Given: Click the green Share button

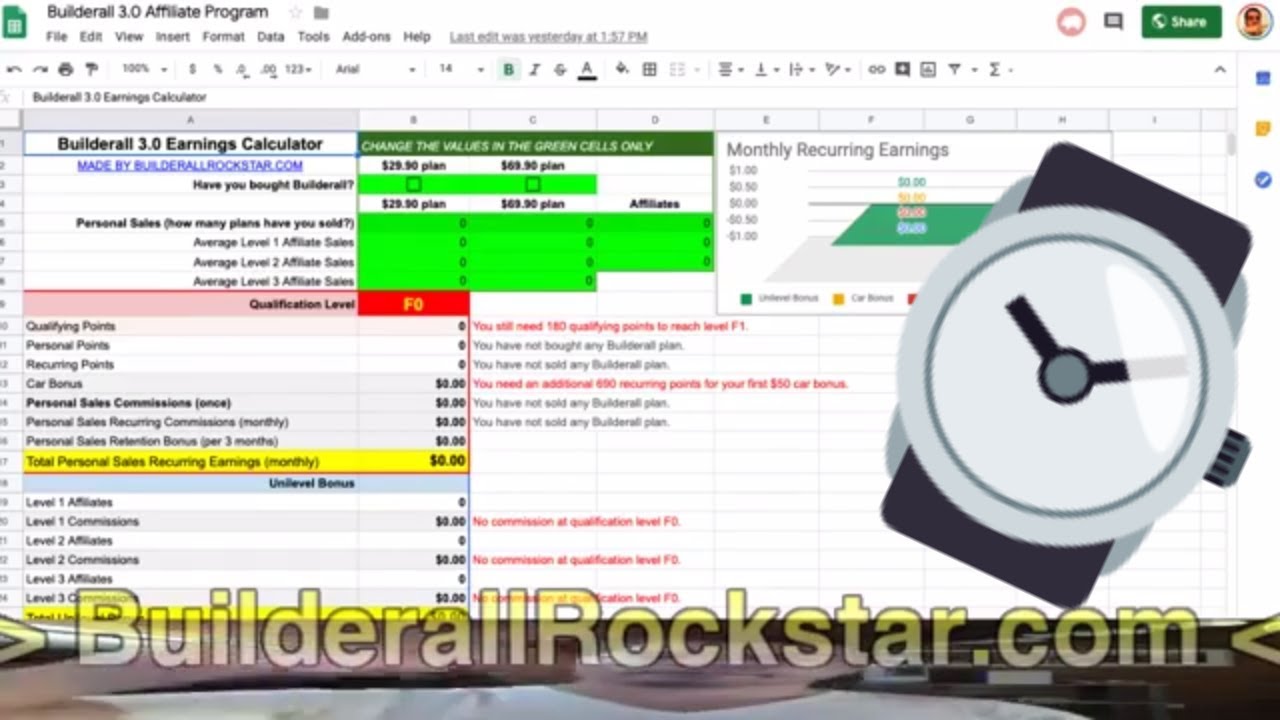Looking at the screenshot, I should [1181, 21].
